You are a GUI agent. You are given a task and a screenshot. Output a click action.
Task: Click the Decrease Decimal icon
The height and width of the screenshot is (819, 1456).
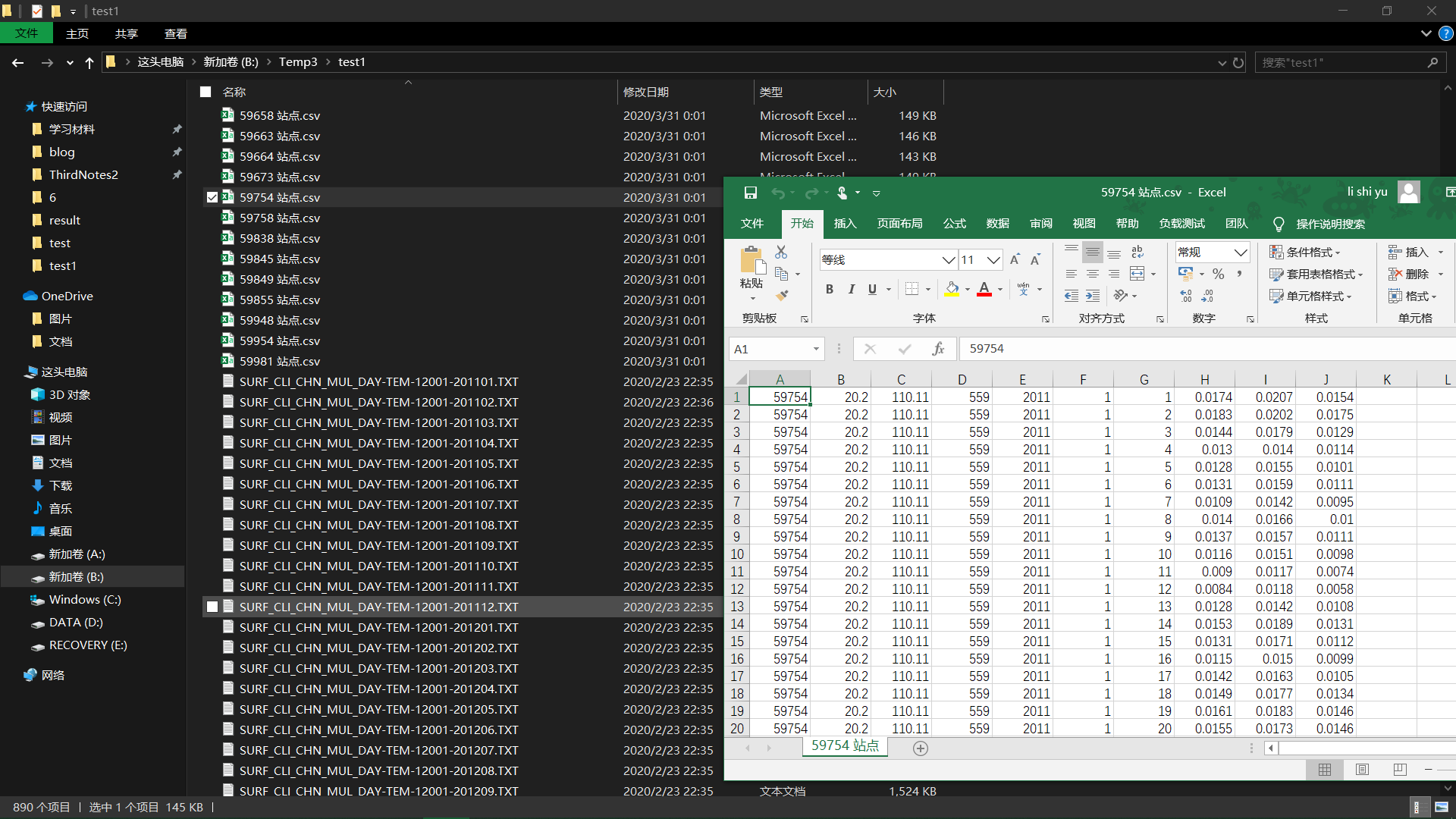(x=1208, y=296)
